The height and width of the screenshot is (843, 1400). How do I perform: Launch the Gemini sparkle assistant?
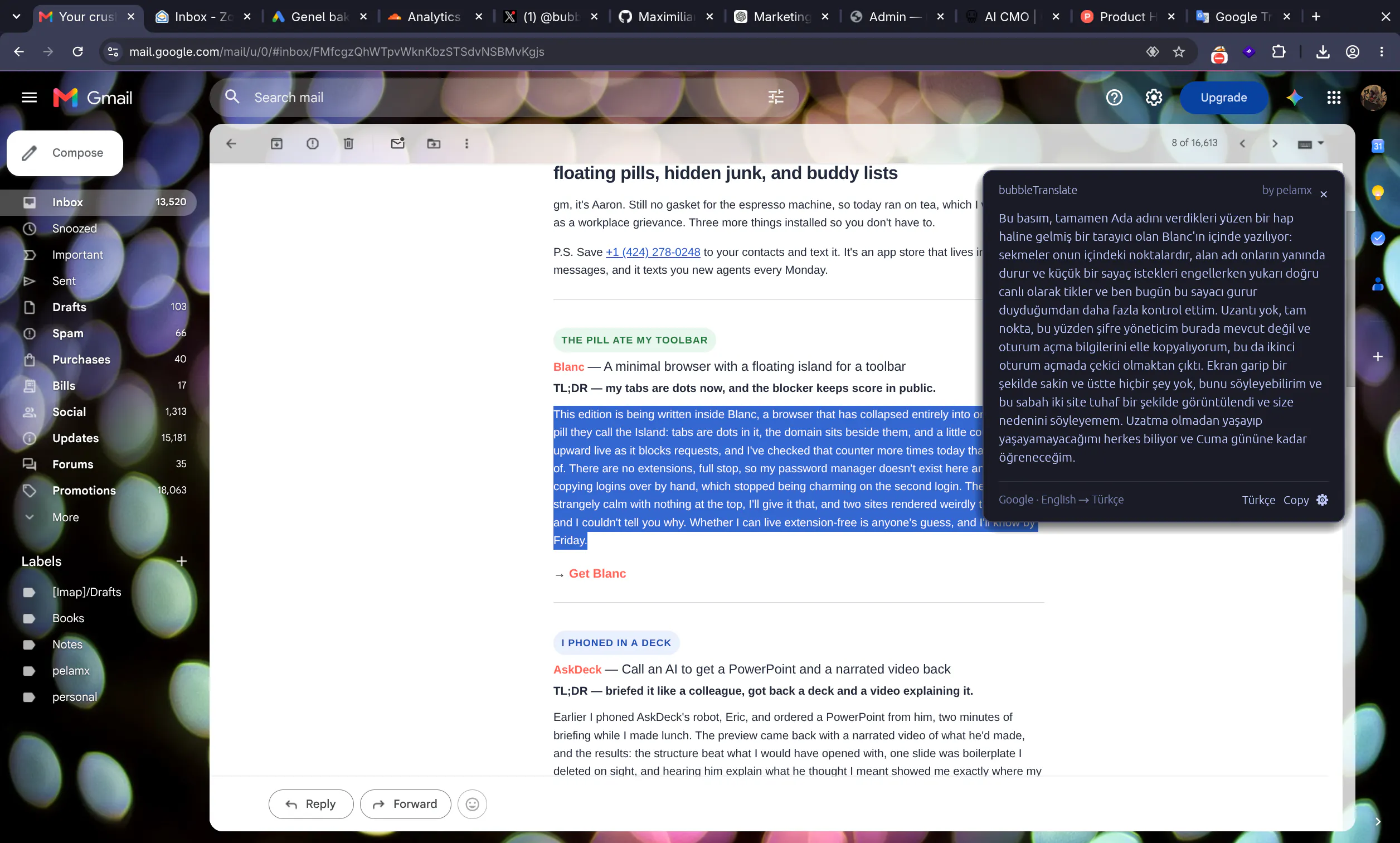(x=1295, y=98)
